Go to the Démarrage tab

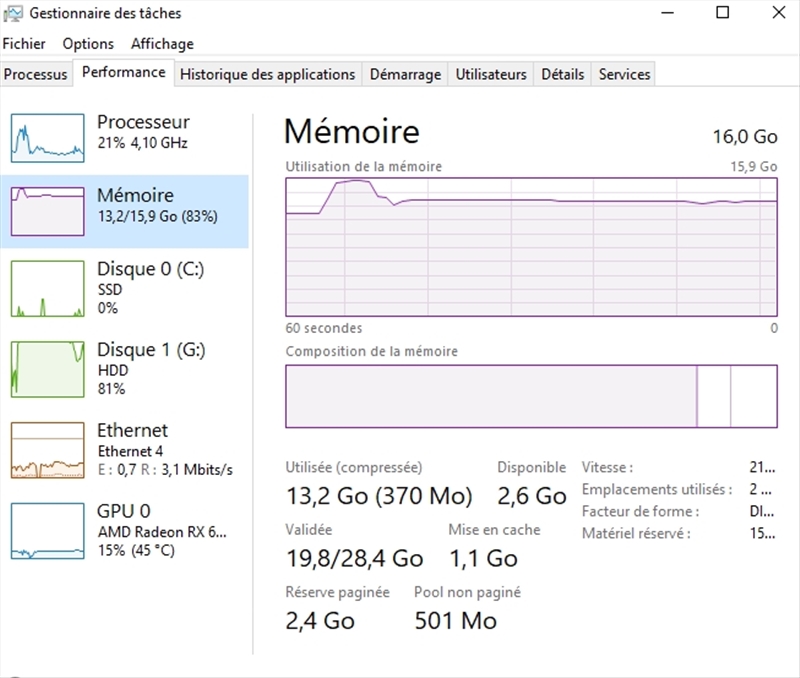point(405,74)
